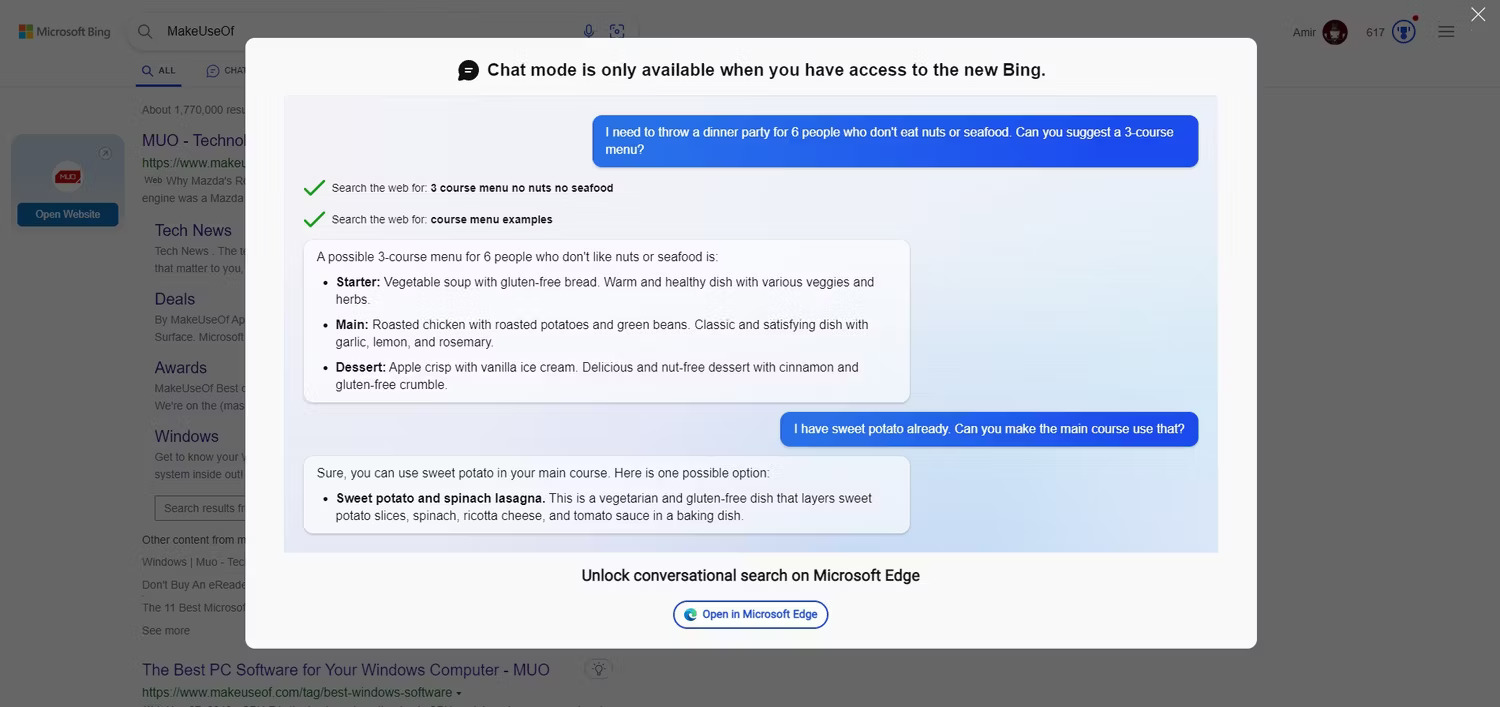Image resolution: width=1500 pixels, height=707 pixels.
Task: Open the Deals sitelink
Action: [175, 299]
